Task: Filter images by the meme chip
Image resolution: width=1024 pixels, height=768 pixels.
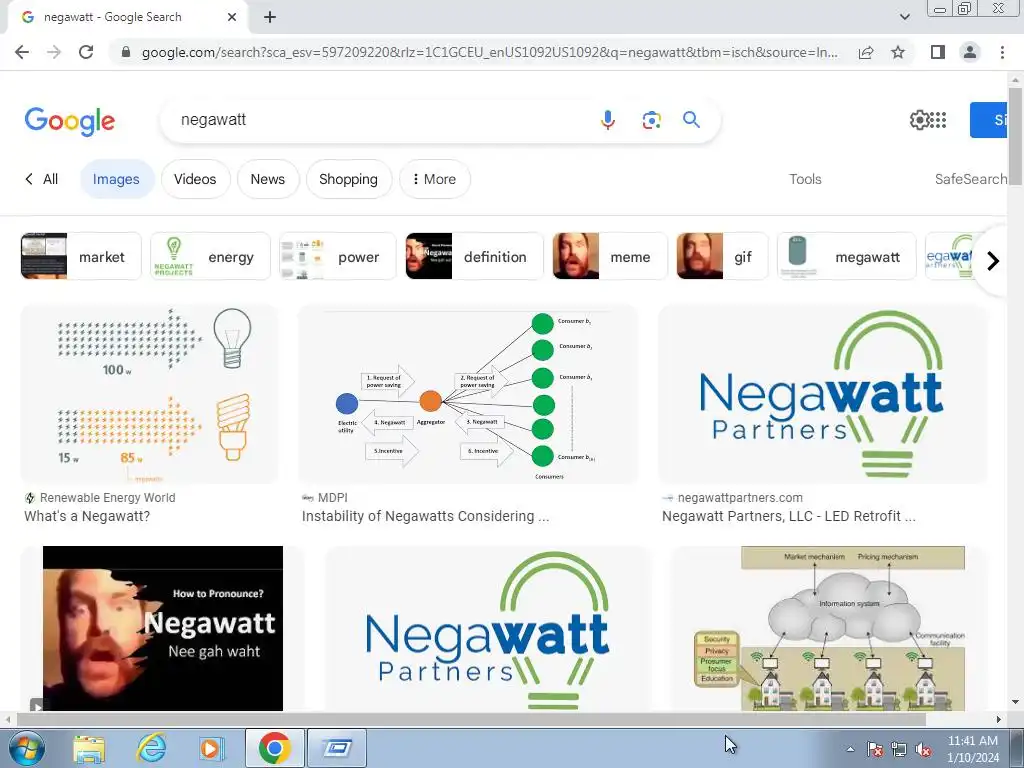Action: click(x=610, y=256)
